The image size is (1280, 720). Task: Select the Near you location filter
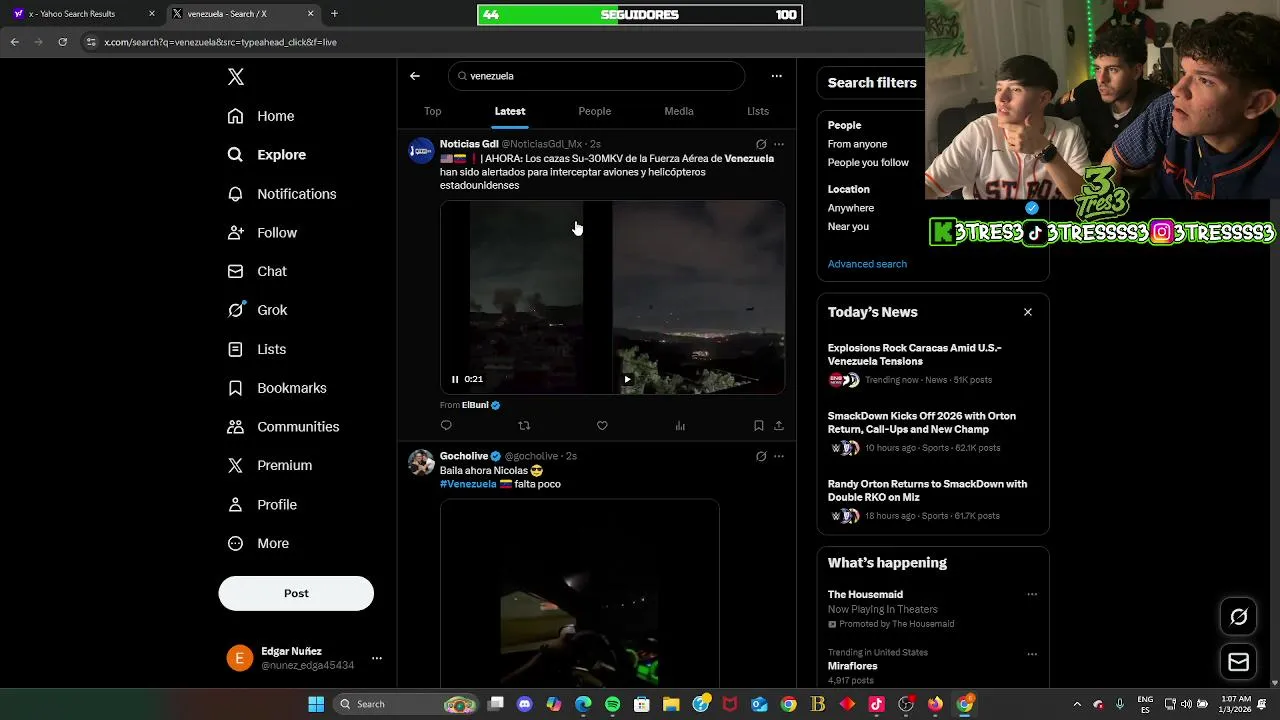coord(848,227)
